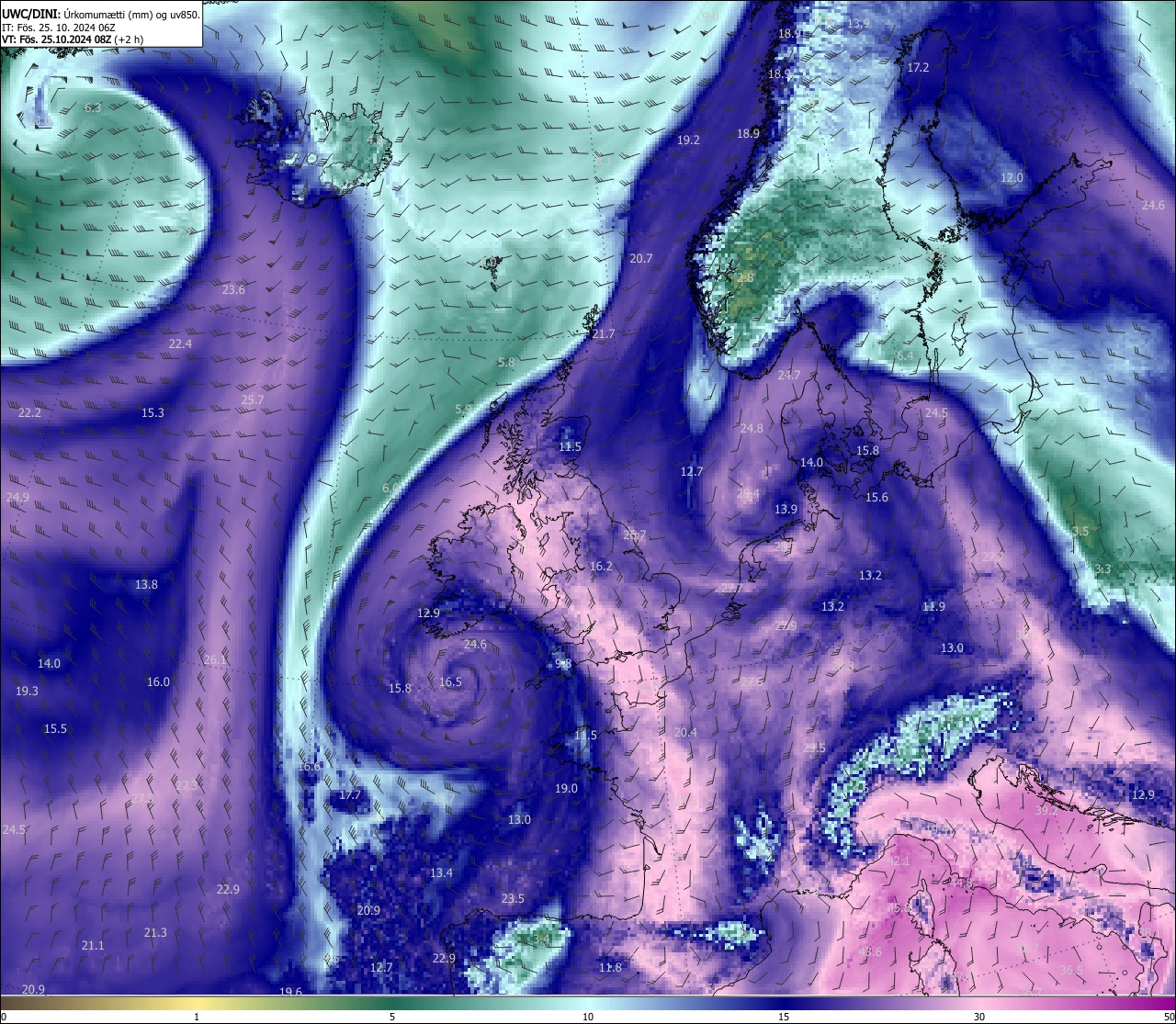Click the map value 17.7
The height and width of the screenshot is (1024, 1176).
(349, 794)
